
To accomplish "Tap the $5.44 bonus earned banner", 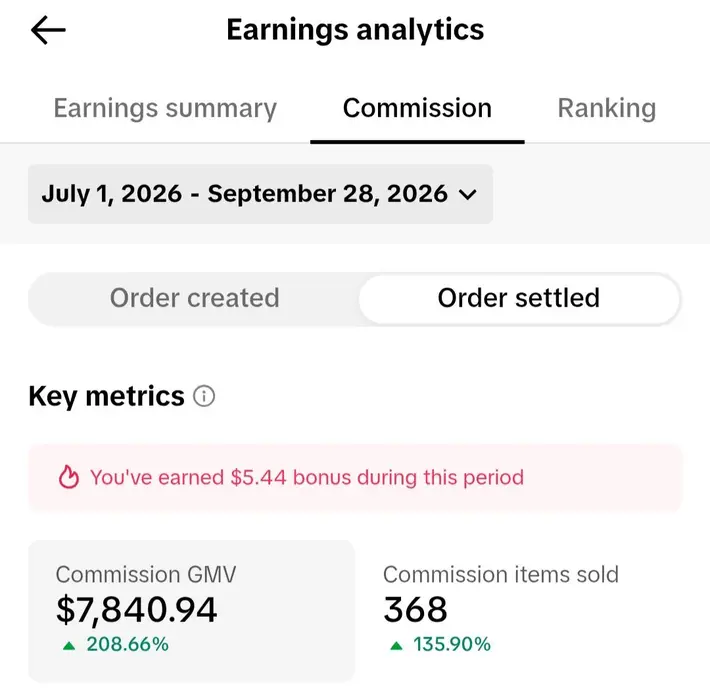I will 355,478.
